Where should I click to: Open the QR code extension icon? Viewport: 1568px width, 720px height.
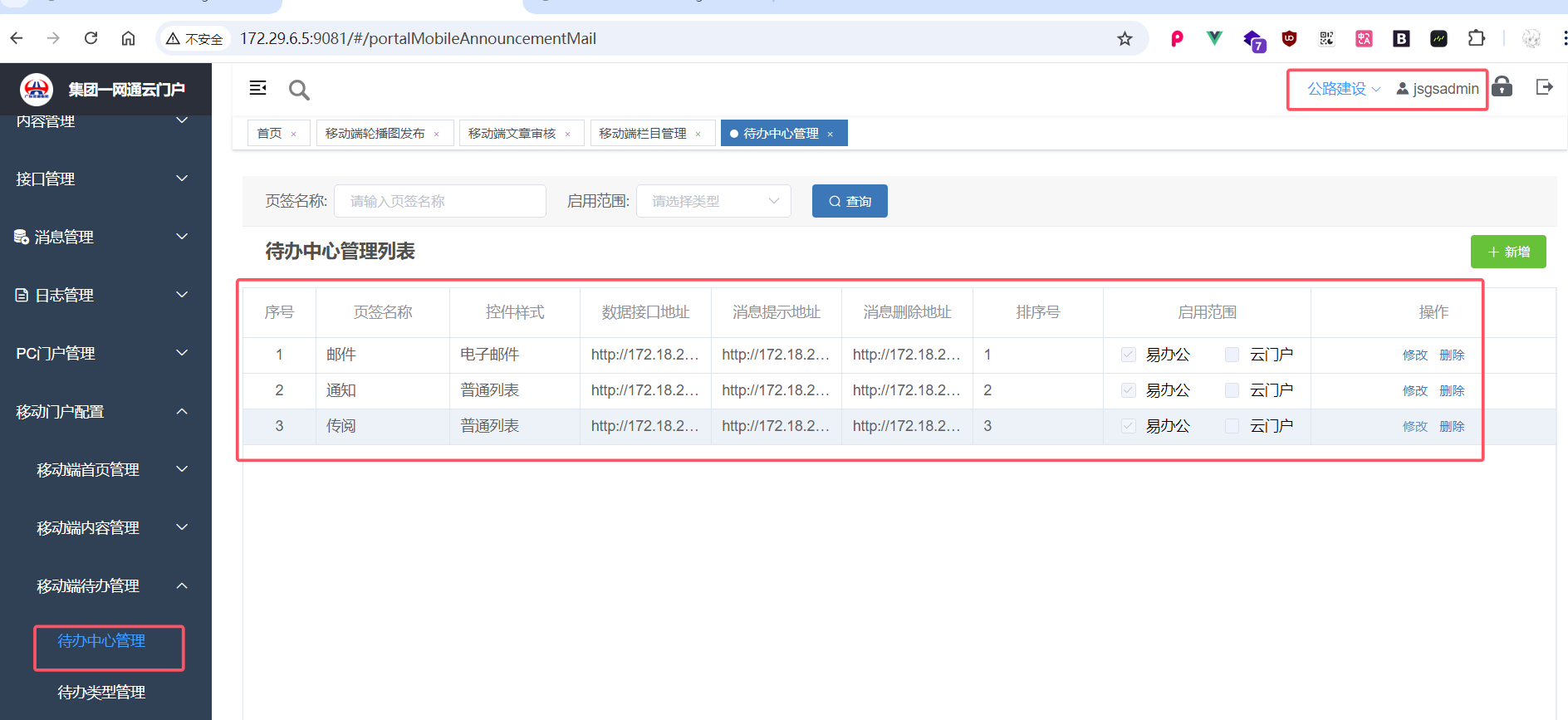click(1326, 38)
